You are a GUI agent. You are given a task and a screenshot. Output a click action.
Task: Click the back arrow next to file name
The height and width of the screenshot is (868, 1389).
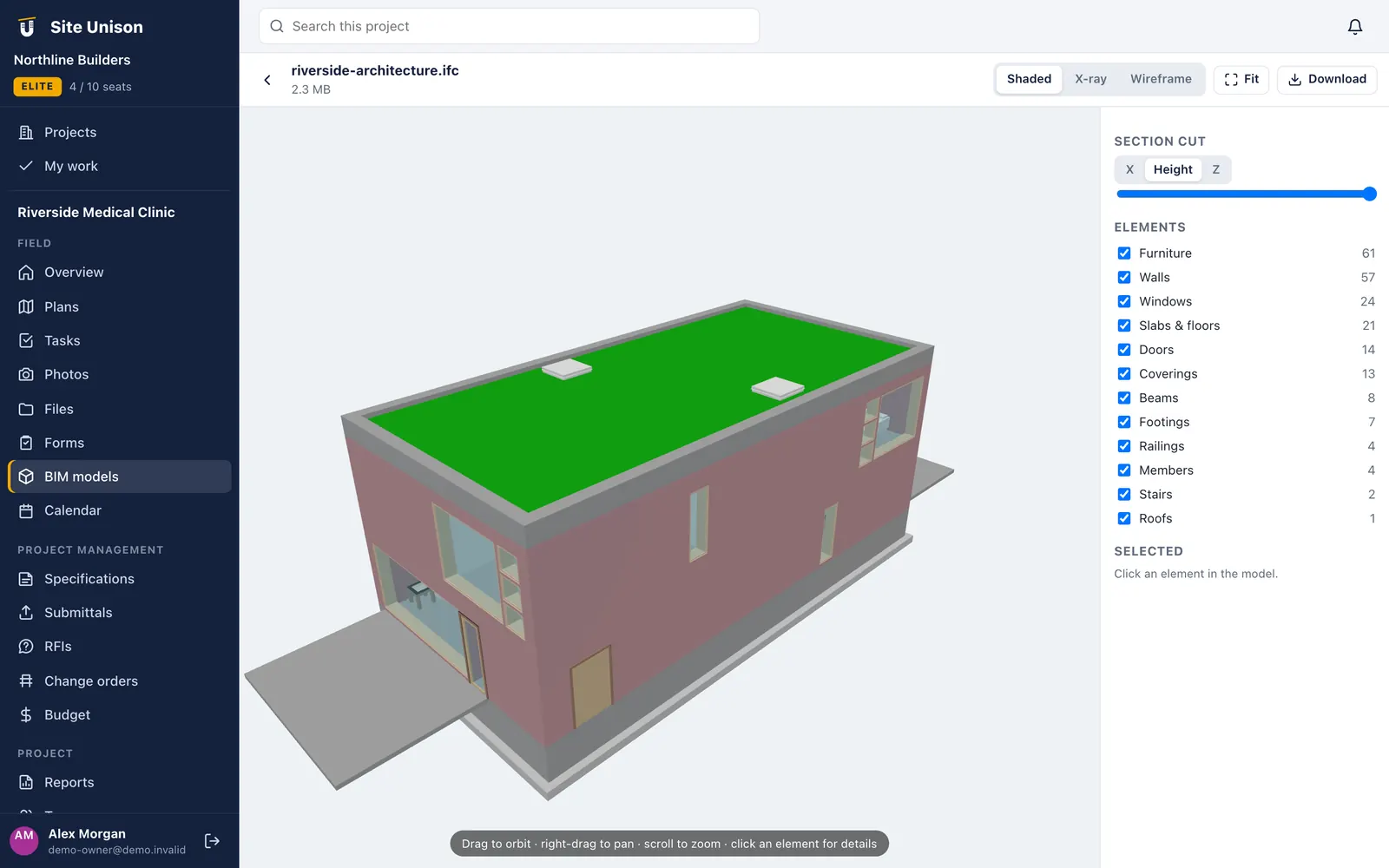point(267,80)
